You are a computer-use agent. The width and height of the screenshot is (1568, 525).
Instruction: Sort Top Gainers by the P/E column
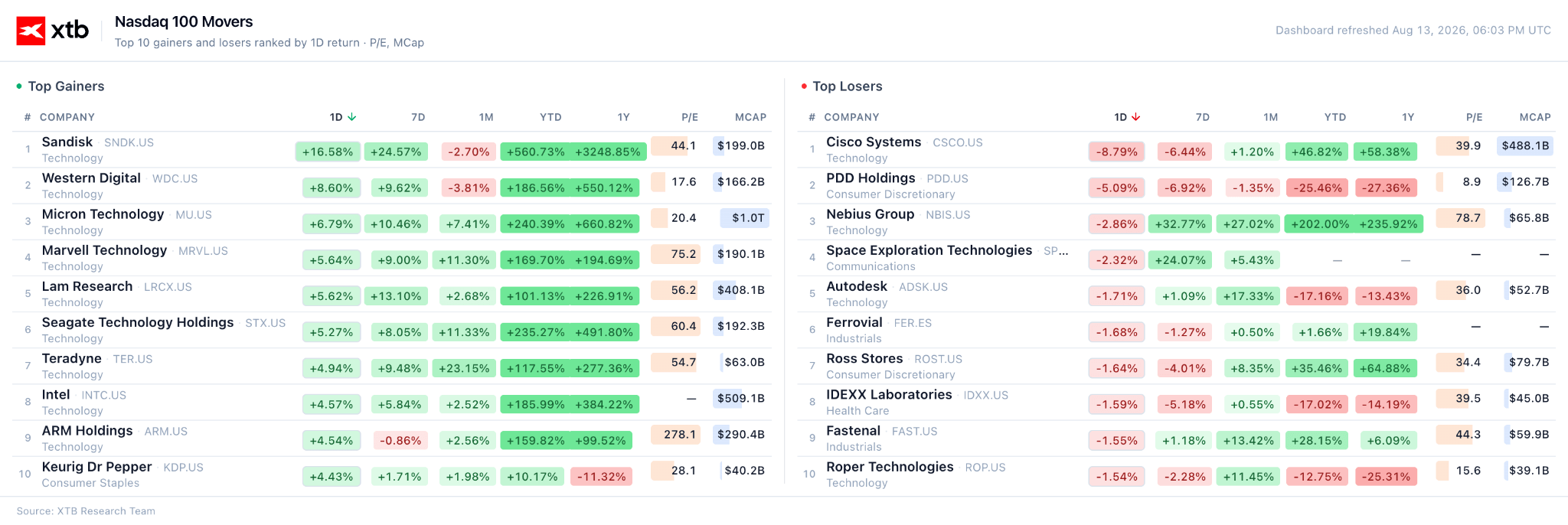(690, 117)
